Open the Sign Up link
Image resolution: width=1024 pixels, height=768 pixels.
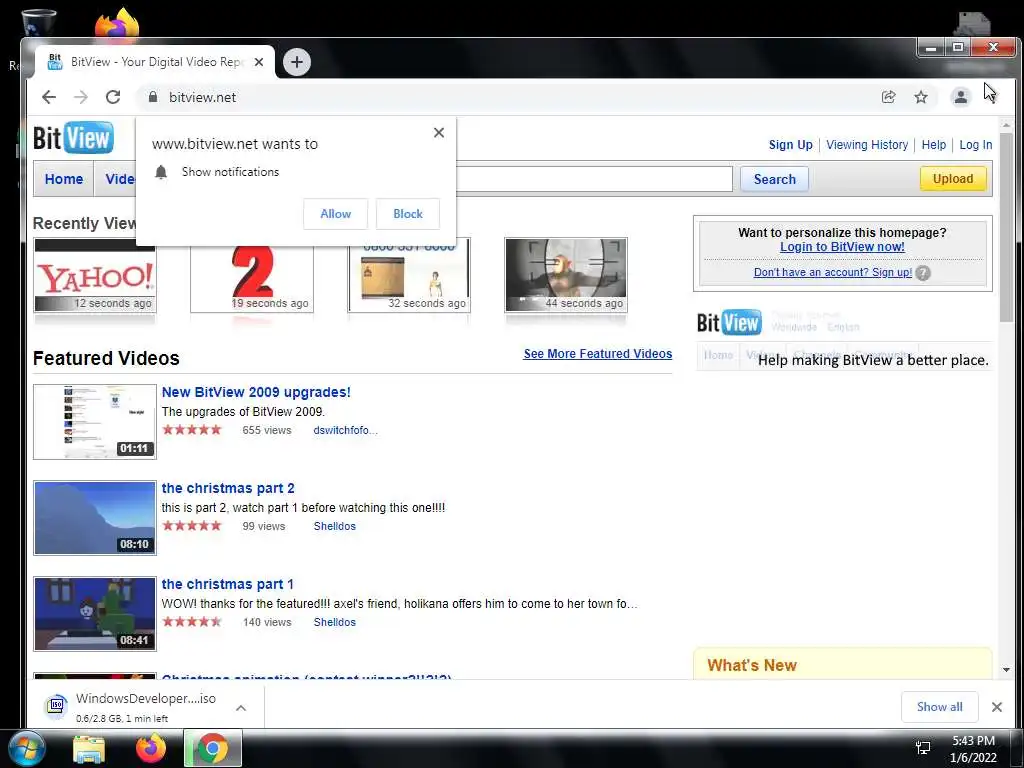tap(790, 145)
